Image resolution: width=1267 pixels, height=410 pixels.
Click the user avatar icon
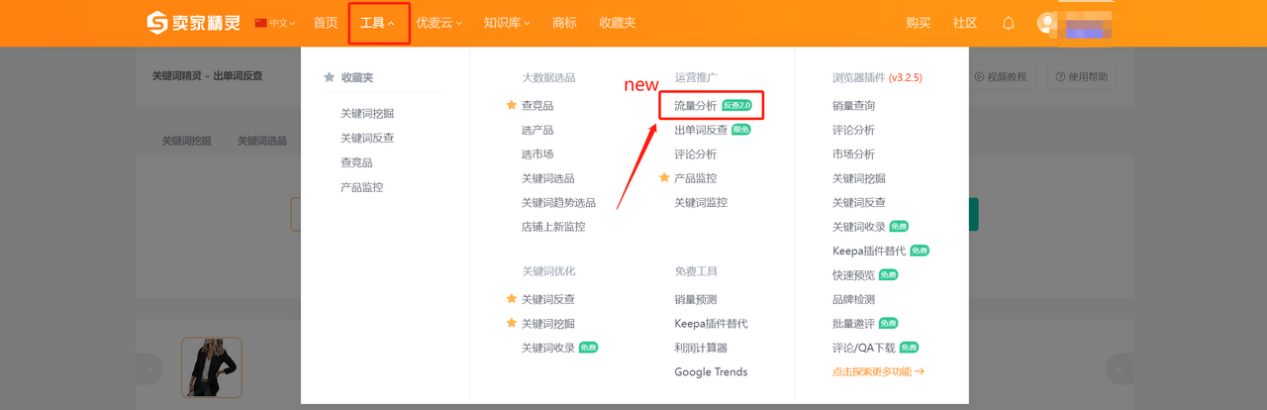(1047, 22)
